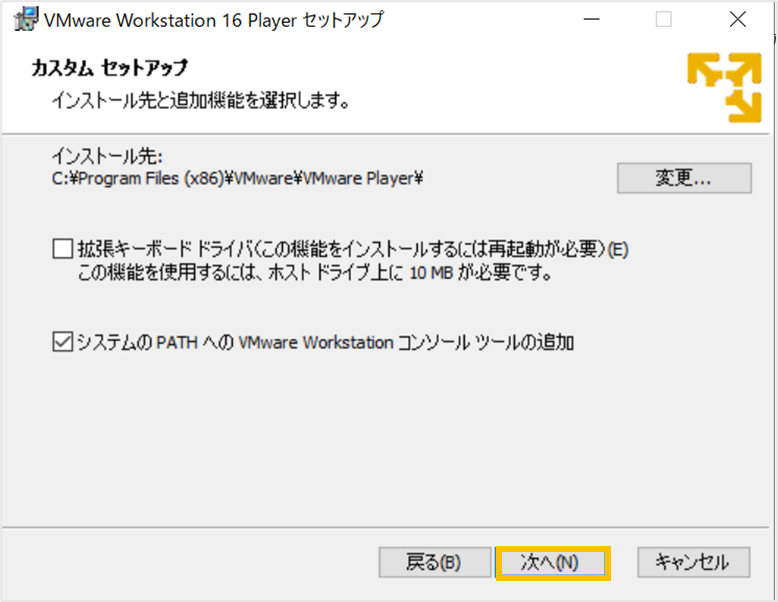The width and height of the screenshot is (778, 602).
Task: Click the VMware installer icon in title bar
Action: click(26, 20)
